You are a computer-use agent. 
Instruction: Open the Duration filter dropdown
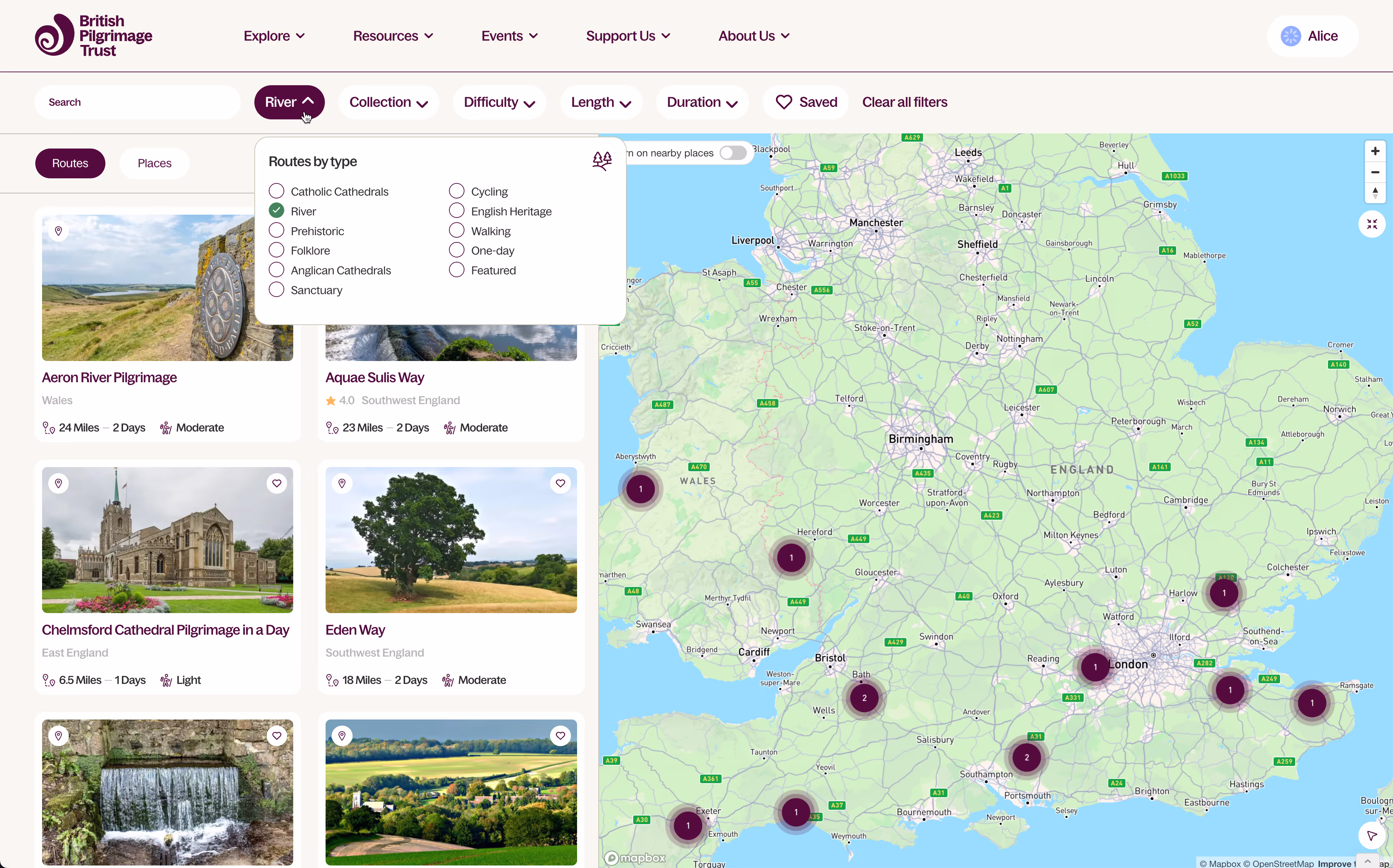(702, 102)
